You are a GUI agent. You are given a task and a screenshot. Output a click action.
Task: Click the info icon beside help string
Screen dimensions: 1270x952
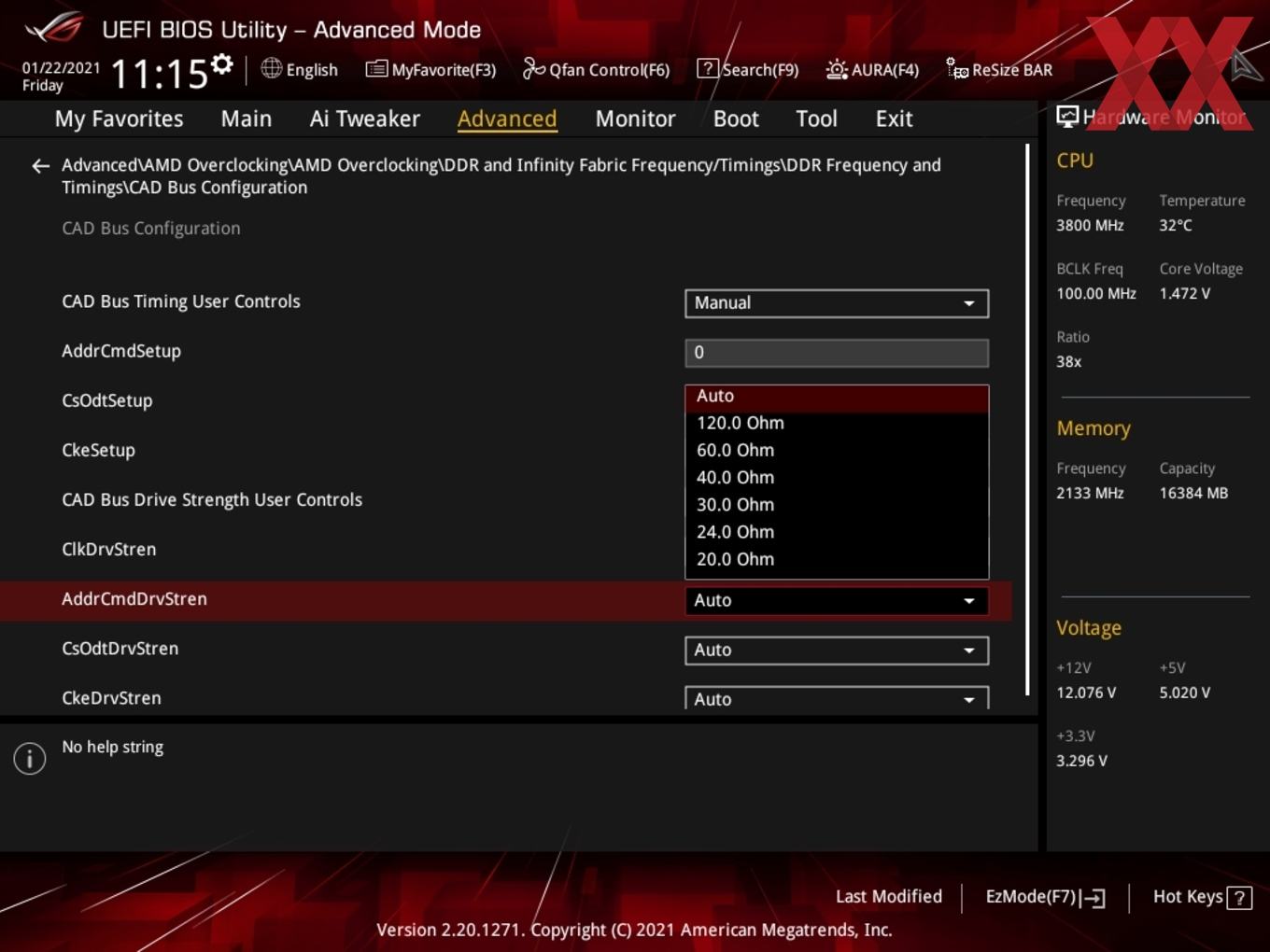coord(30,759)
